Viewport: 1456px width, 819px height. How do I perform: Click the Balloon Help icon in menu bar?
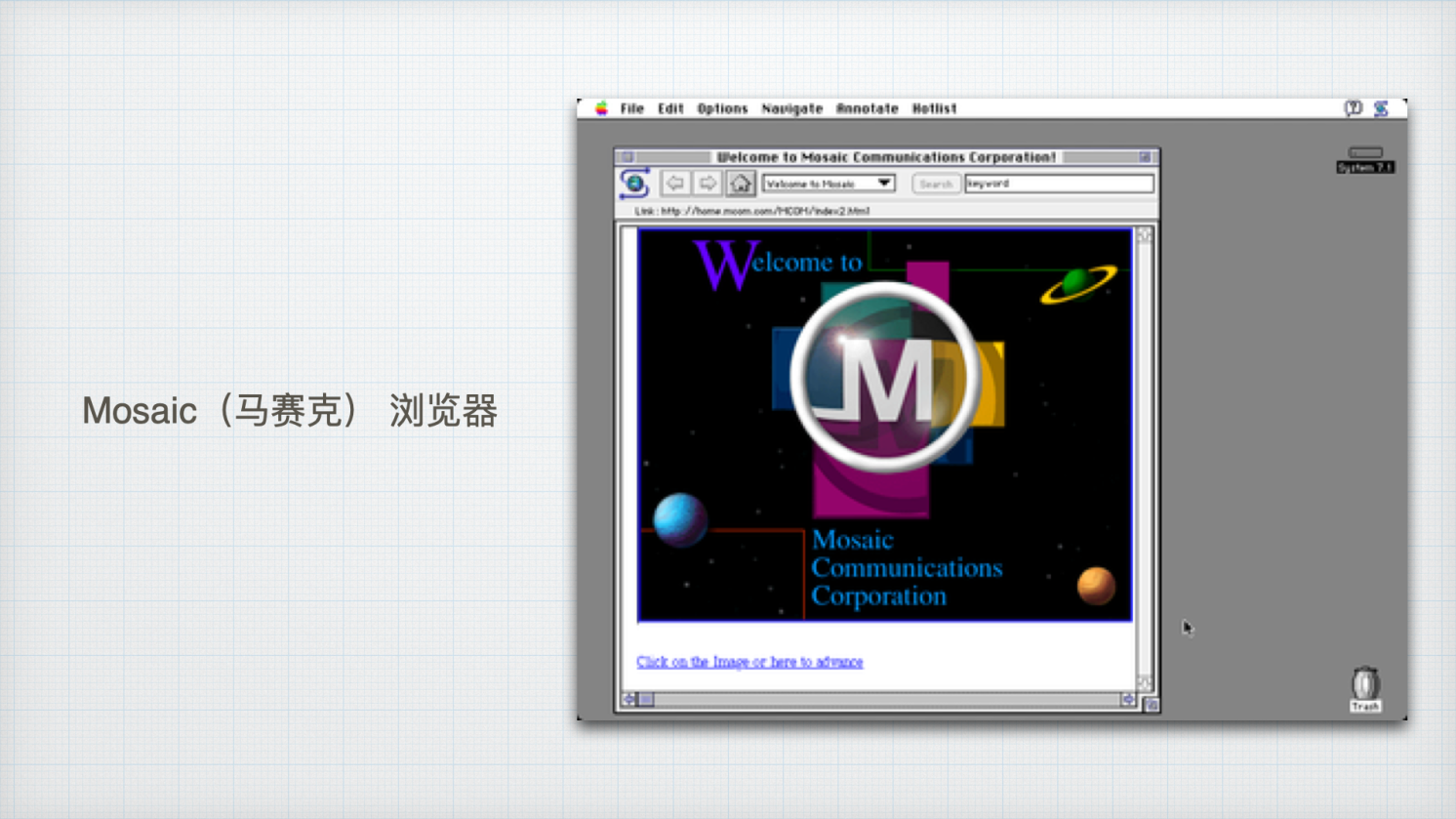(1353, 108)
